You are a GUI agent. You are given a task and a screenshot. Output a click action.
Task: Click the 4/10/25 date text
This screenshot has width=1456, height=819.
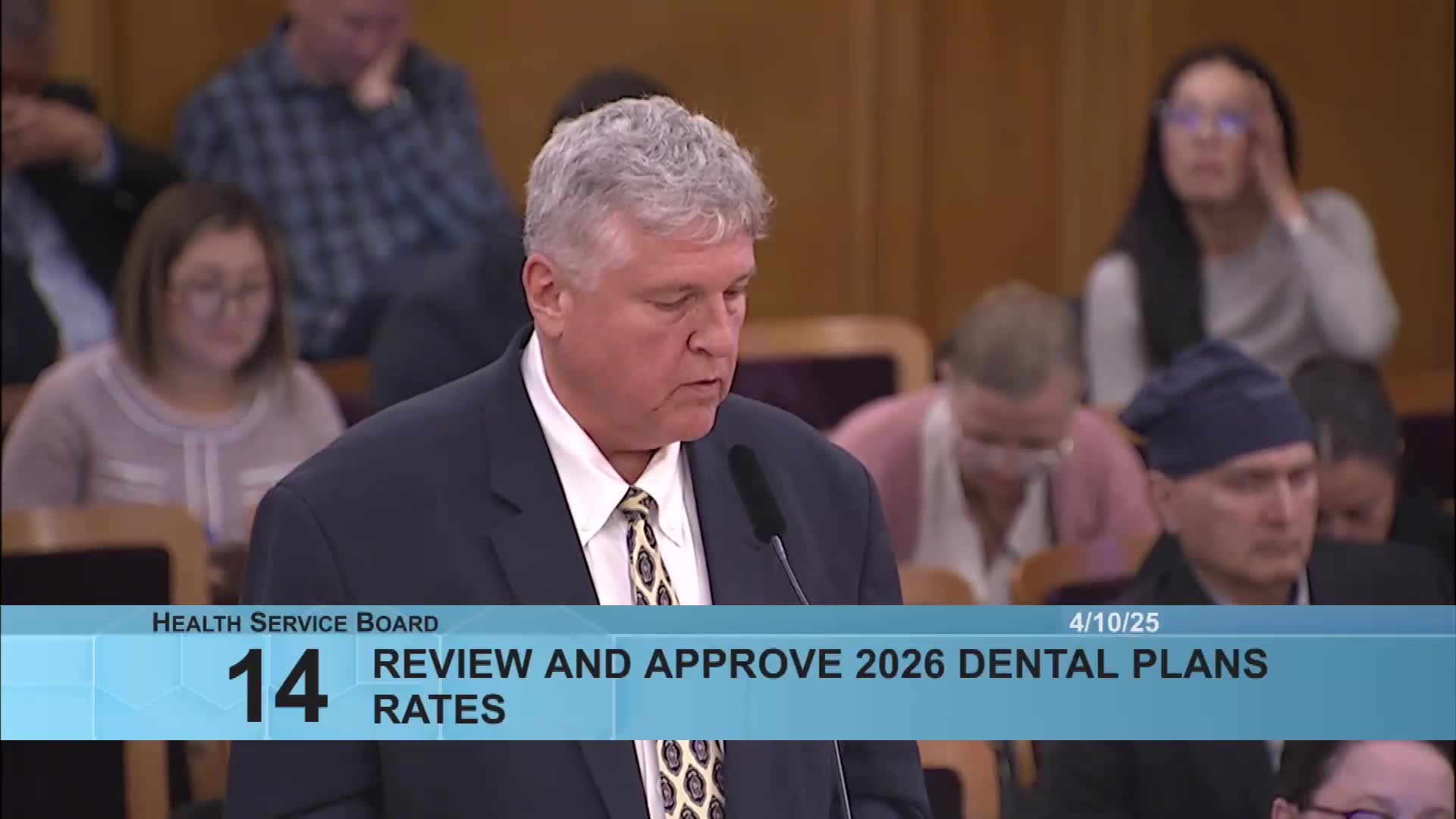coord(1114,623)
